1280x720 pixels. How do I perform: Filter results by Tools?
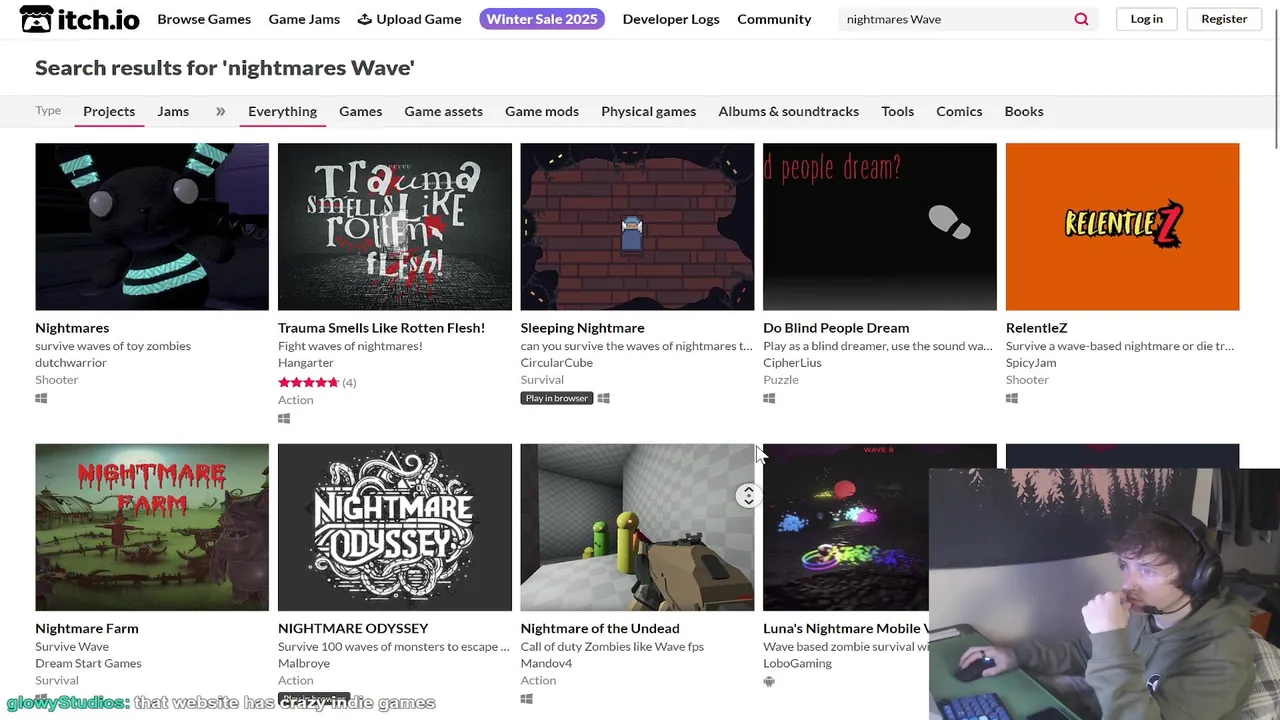tap(897, 111)
